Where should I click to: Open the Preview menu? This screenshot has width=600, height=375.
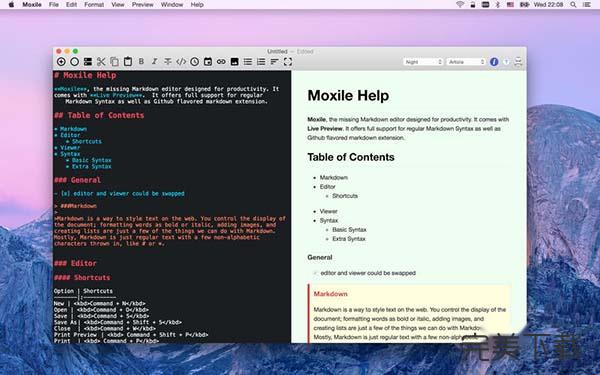(142, 5)
